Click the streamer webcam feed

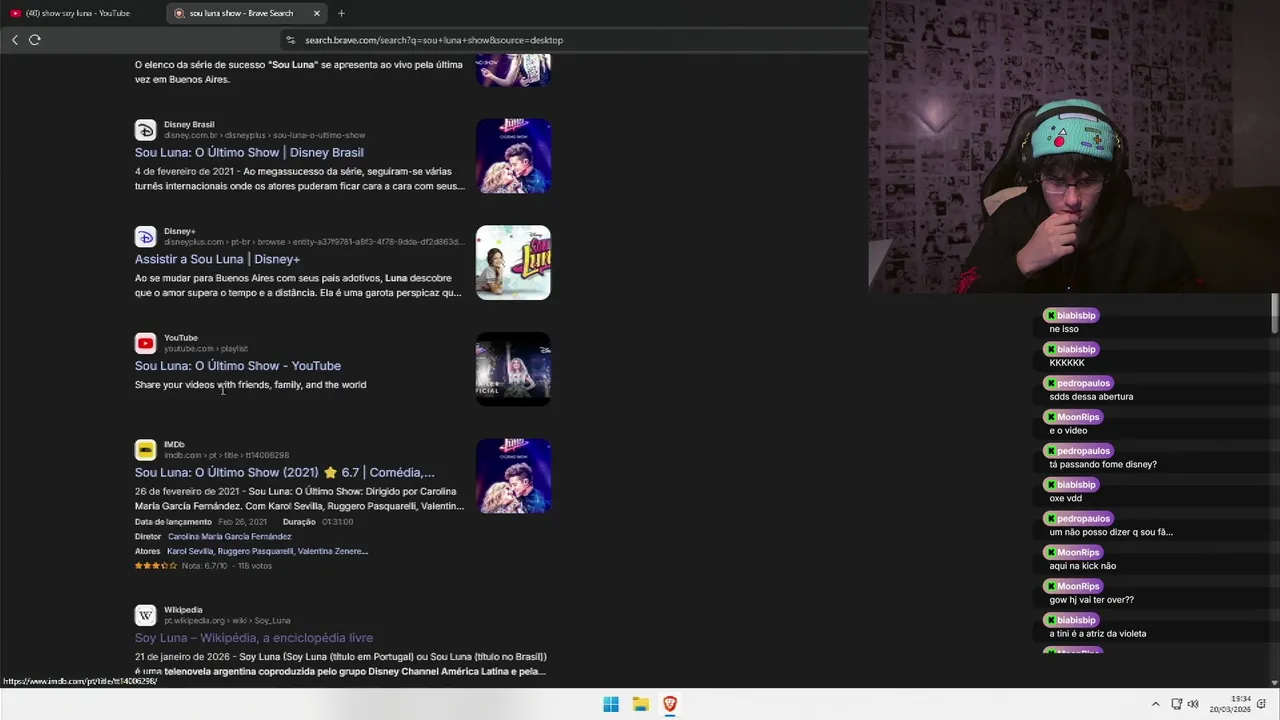point(1074,147)
